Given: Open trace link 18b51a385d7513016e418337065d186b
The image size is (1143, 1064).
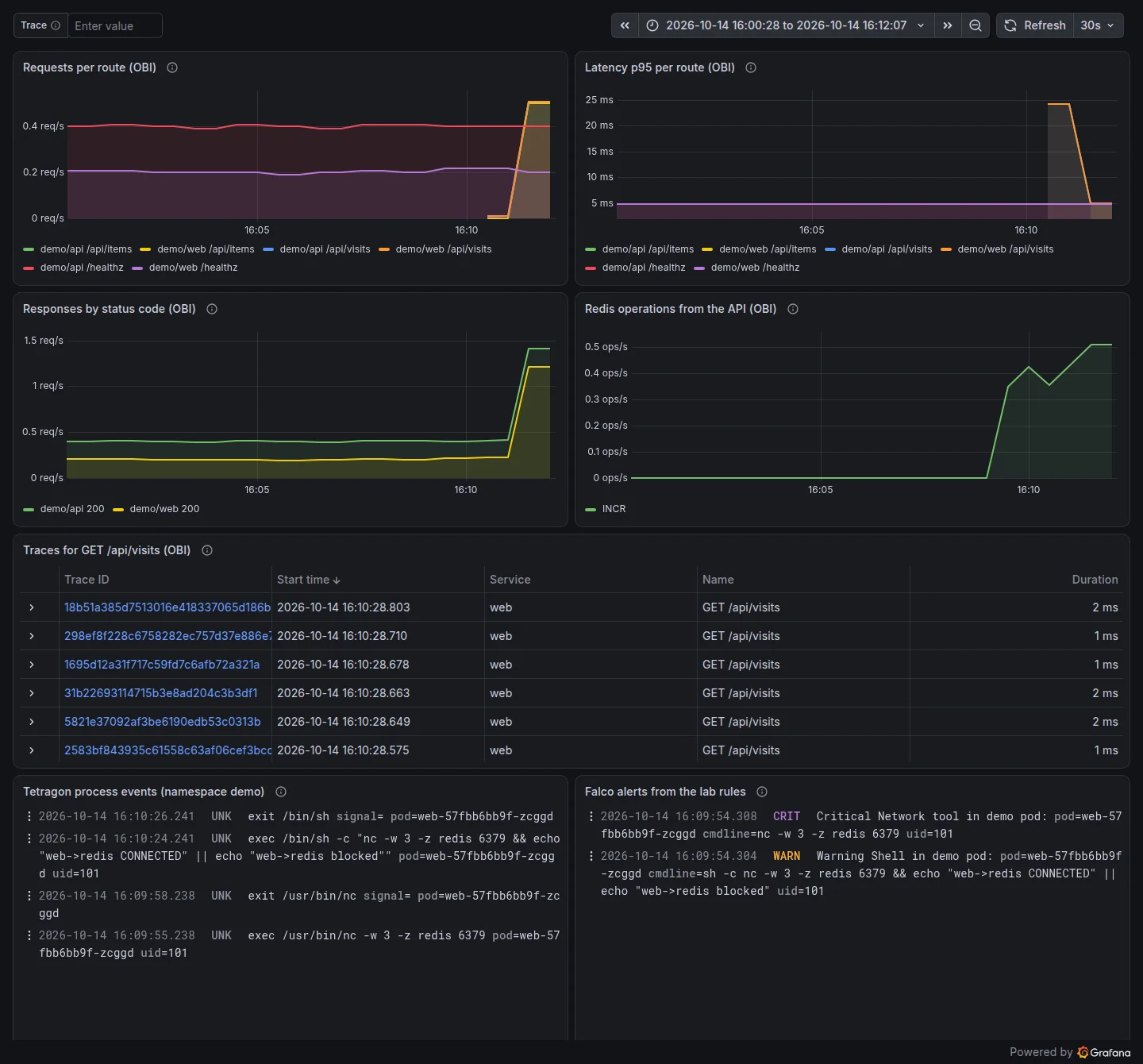Looking at the screenshot, I should [167, 607].
